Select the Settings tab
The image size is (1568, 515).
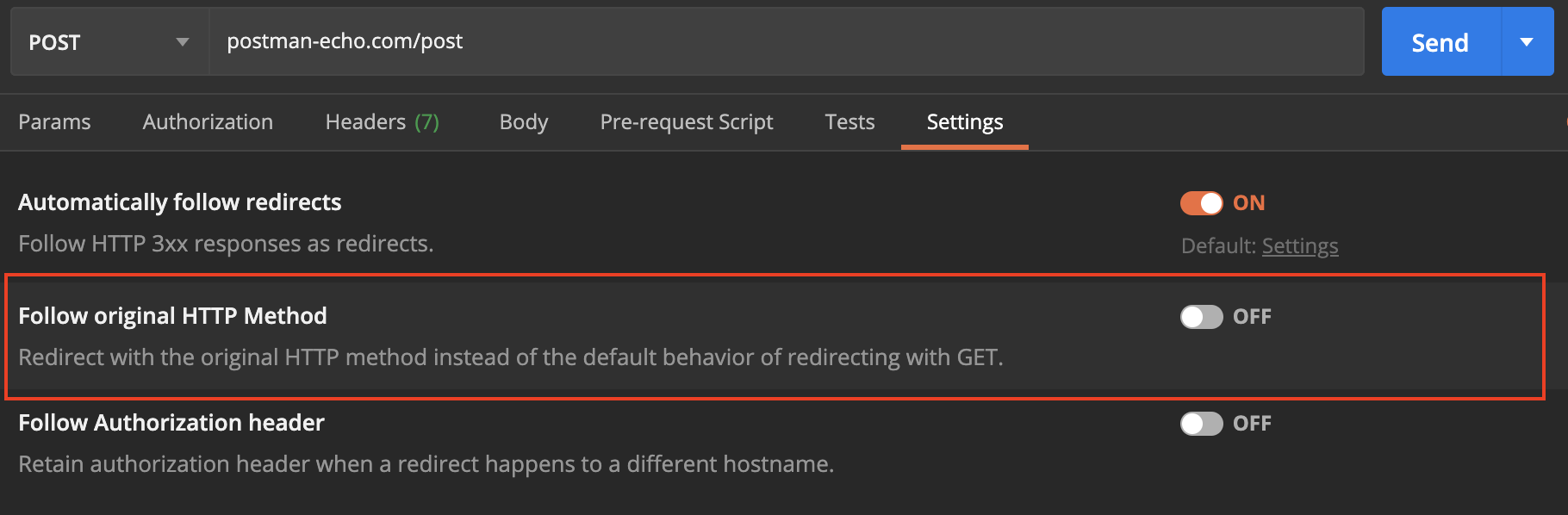pos(964,121)
